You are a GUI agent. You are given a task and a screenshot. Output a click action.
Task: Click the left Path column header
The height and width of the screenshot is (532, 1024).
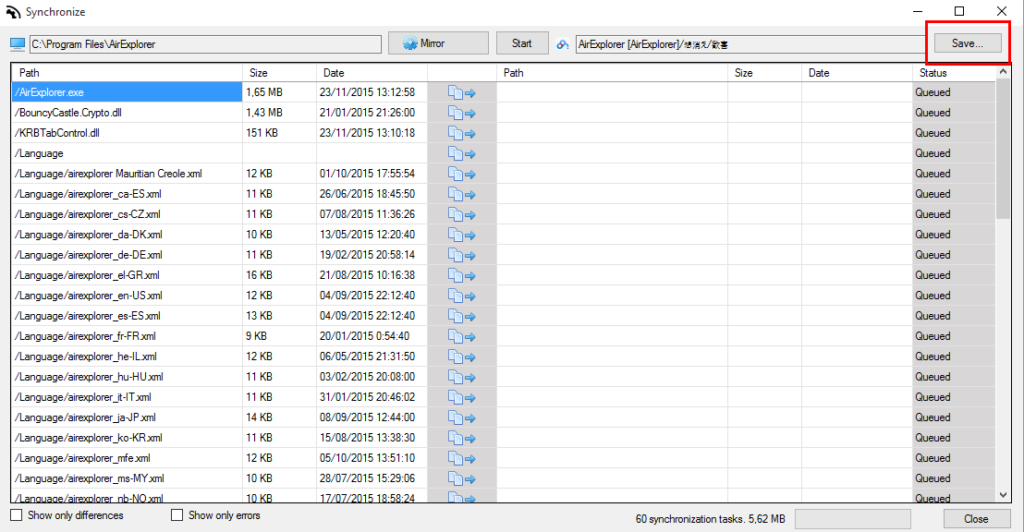[127, 72]
